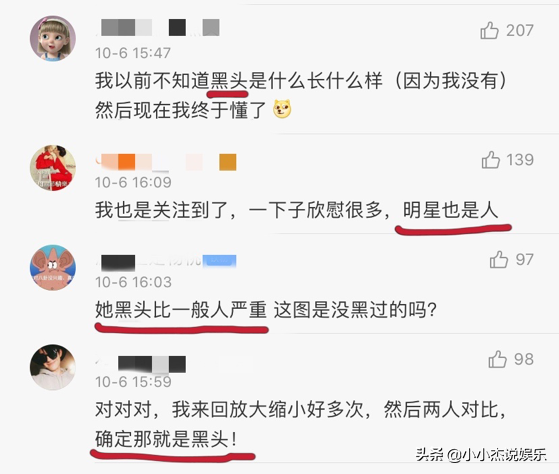Select the comment starting 对对对

tap(301, 424)
